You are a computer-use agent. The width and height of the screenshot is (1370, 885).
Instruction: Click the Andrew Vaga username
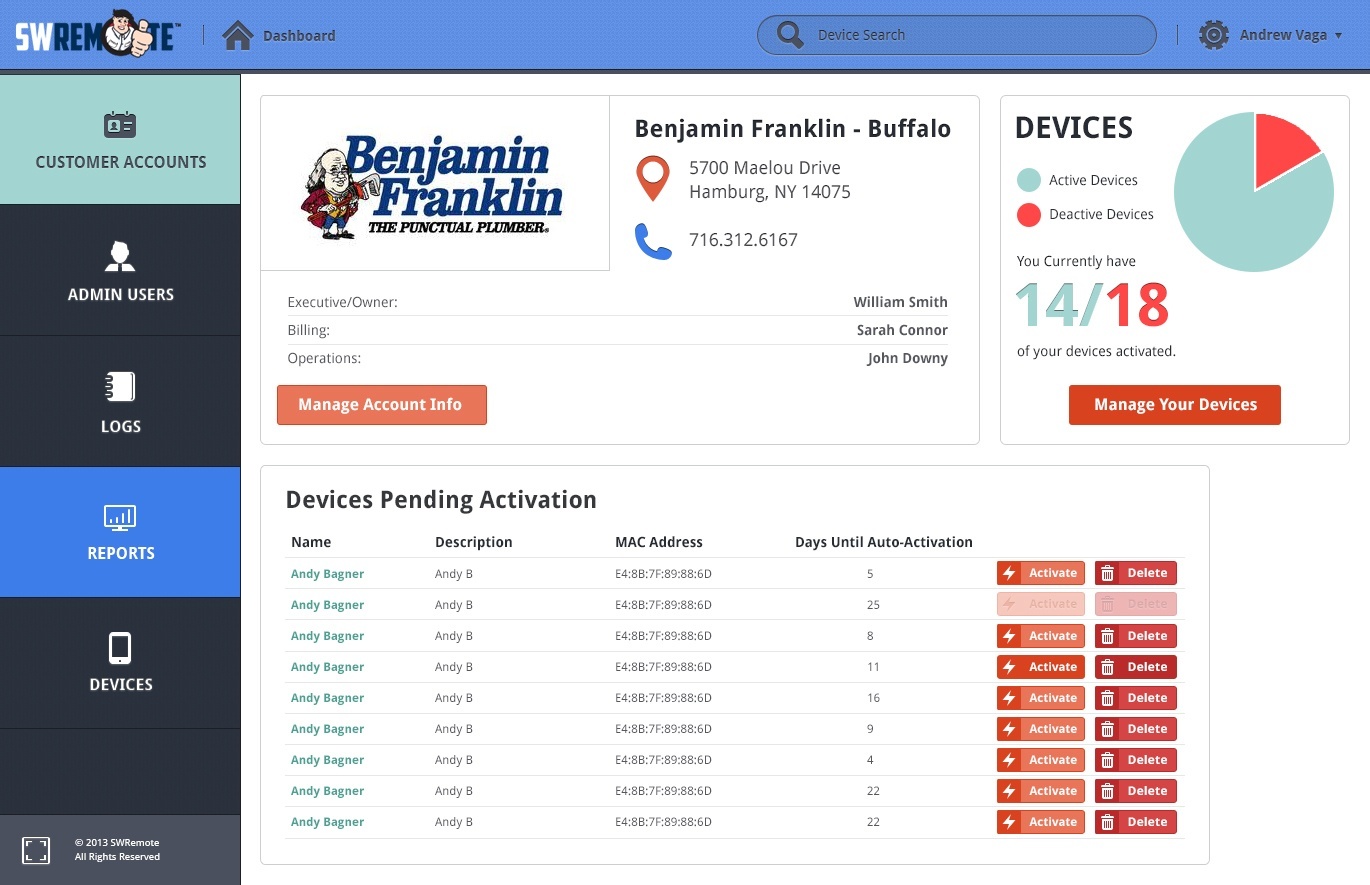[x=1283, y=35]
